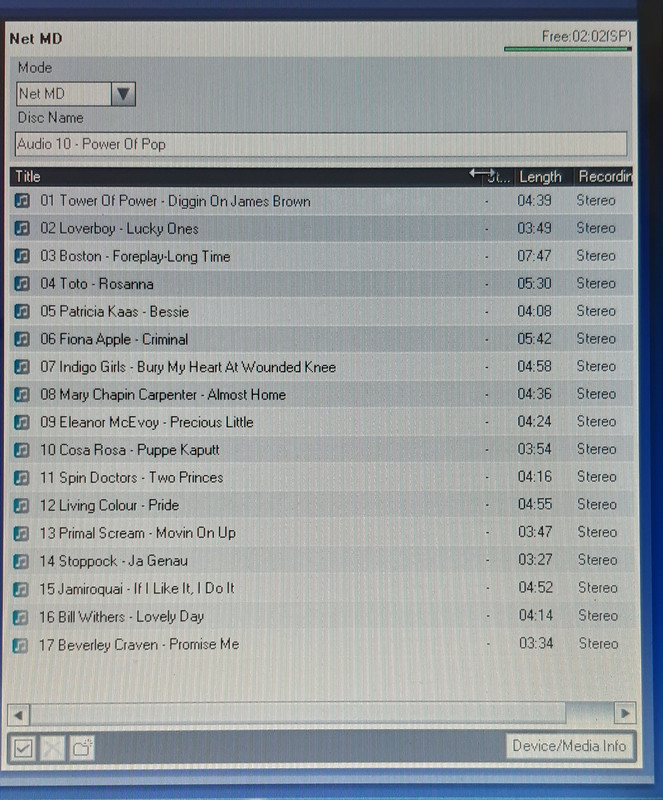The height and width of the screenshot is (800, 663).
Task: Click the music icon for 09 Eleanor McEvoy
Action: pyautogui.click(x=22, y=422)
